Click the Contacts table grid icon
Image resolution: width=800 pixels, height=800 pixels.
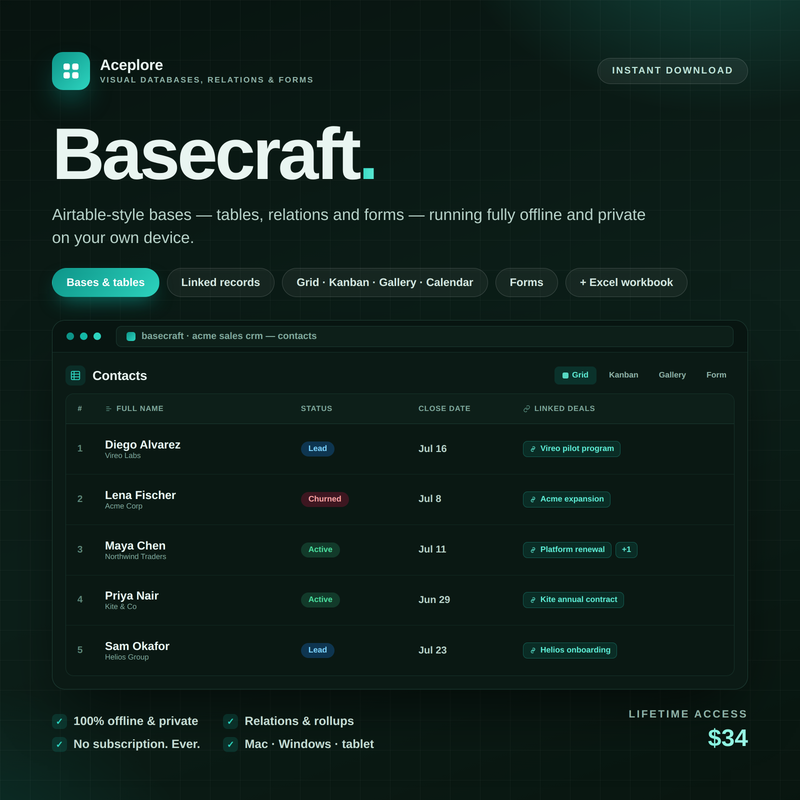click(76, 376)
